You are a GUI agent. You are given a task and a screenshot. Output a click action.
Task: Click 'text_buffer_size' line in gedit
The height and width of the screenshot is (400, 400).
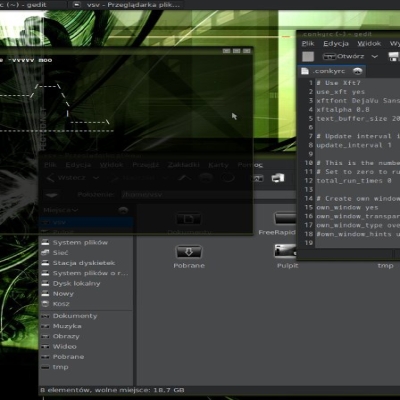(x=358, y=119)
